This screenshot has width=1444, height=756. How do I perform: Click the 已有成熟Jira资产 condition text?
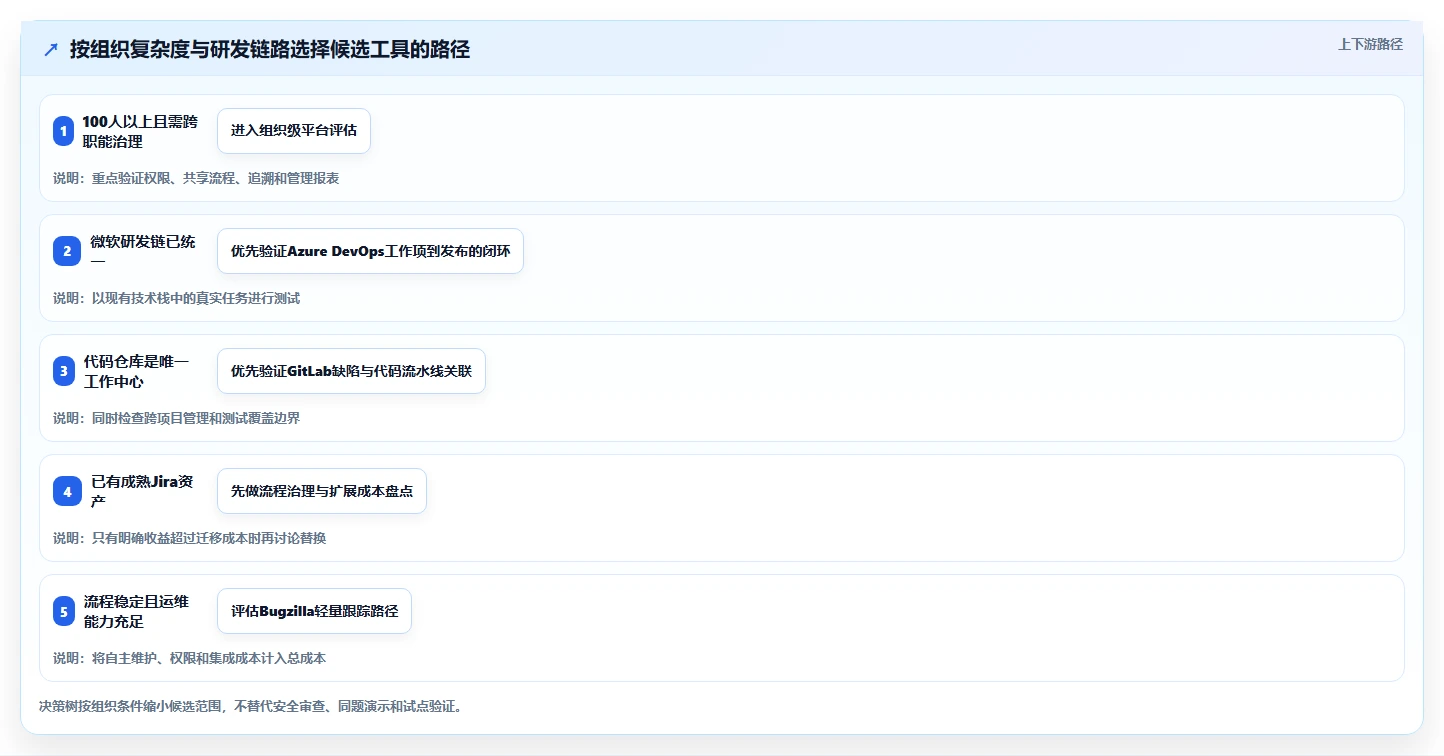142,491
